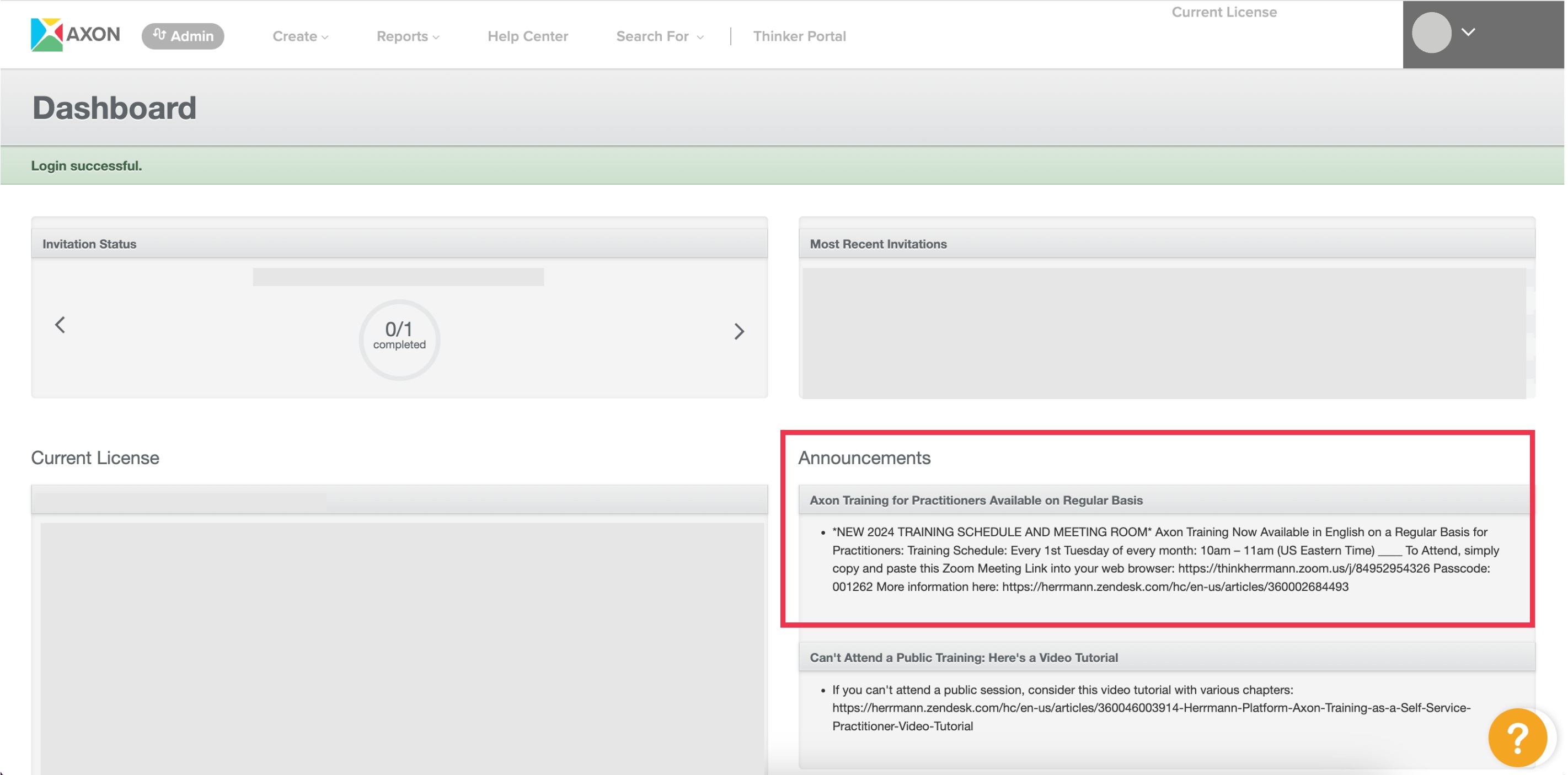Click the Dashboard page heading
The image size is (1568, 775).
coord(114,107)
